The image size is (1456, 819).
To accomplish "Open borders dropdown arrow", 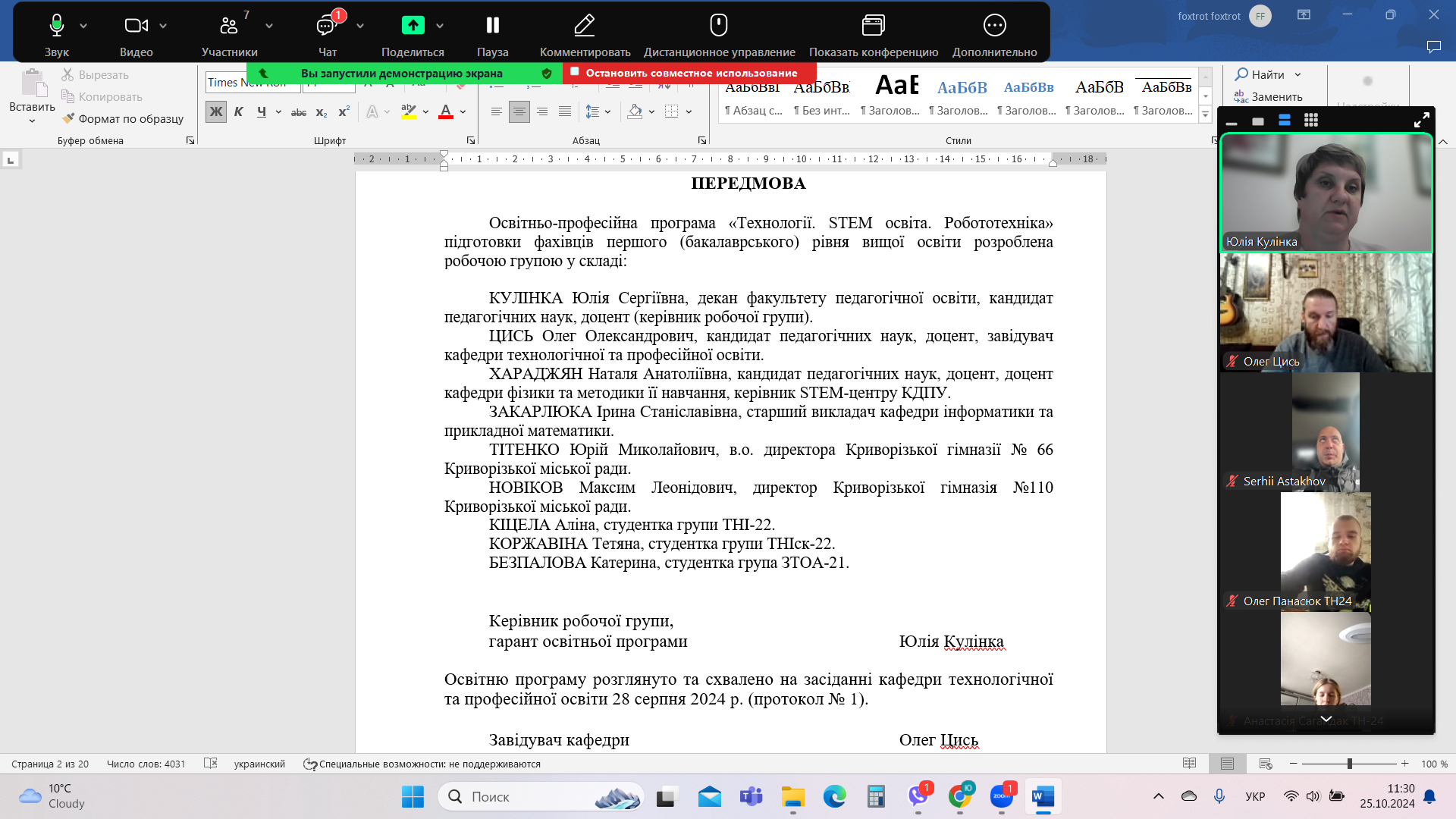I will (x=689, y=111).
